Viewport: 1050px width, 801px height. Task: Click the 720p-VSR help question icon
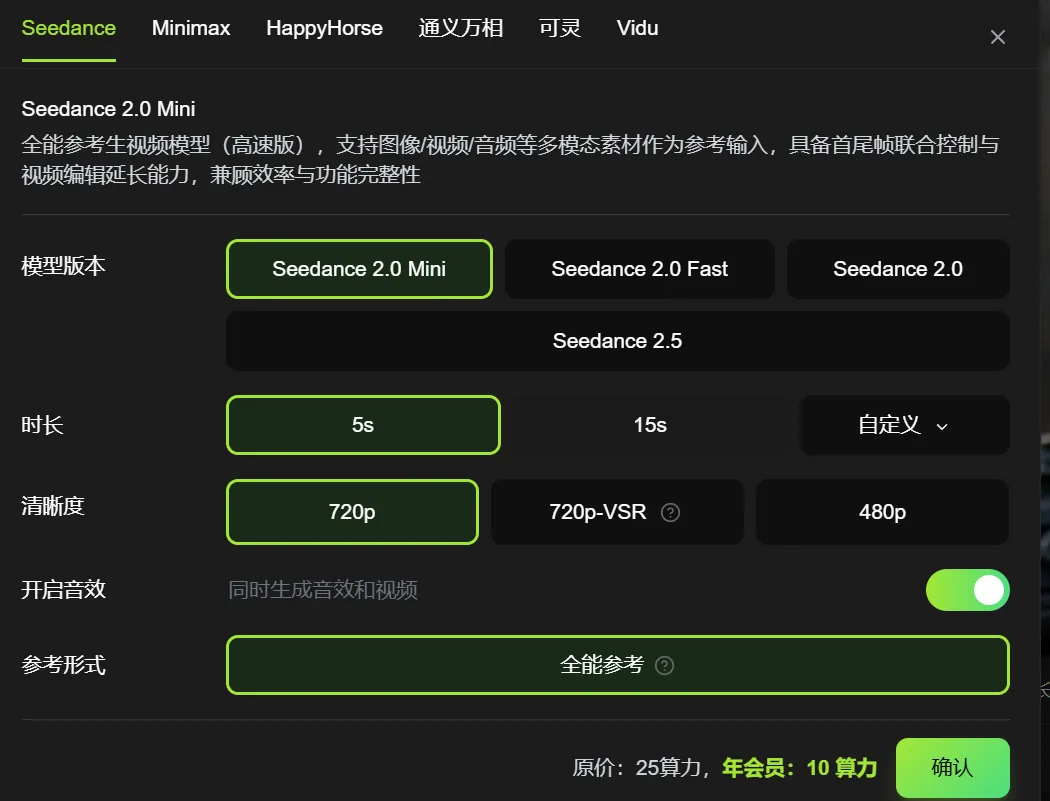(x=670, y=513)
